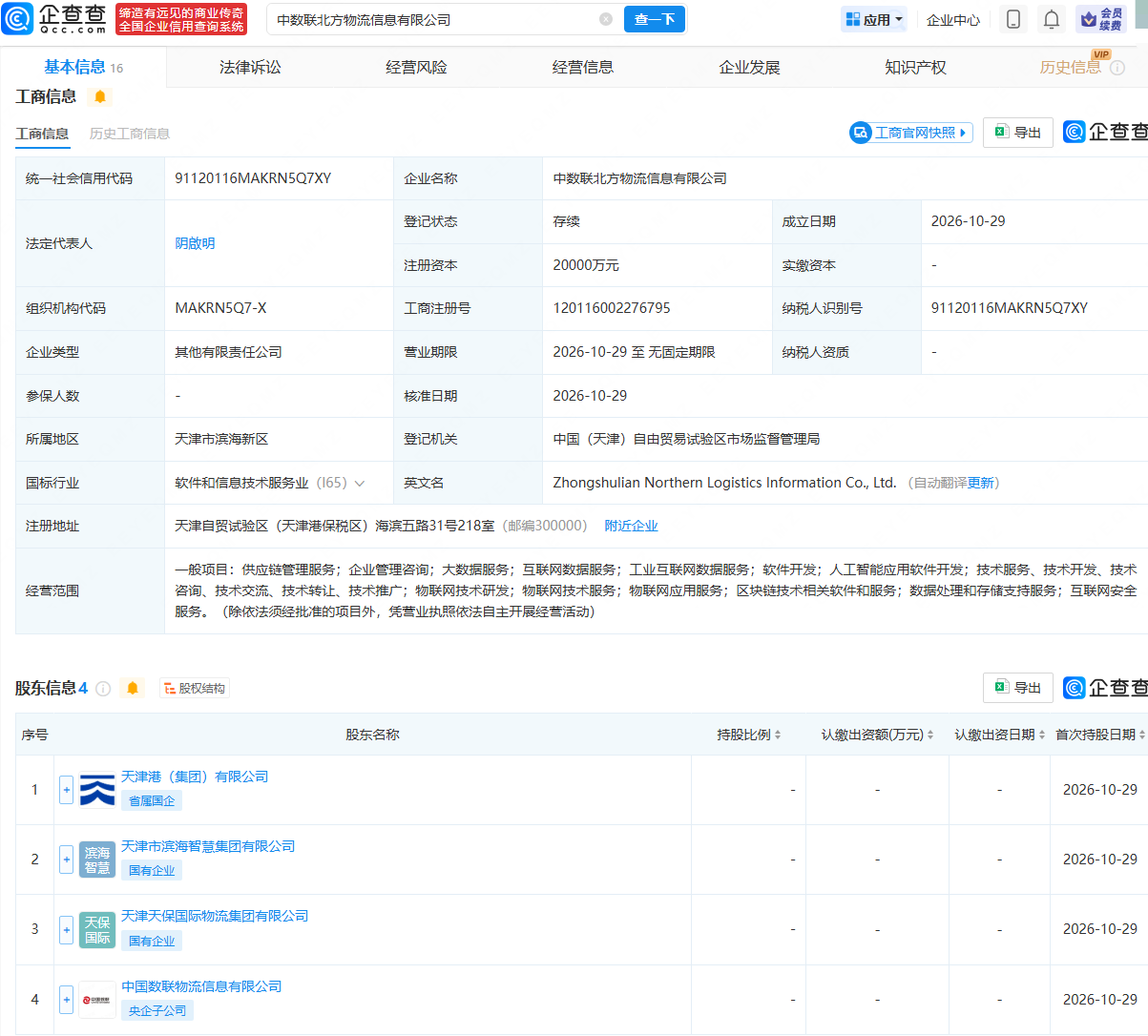Click 工商官网快照 button

pos(911,133)
